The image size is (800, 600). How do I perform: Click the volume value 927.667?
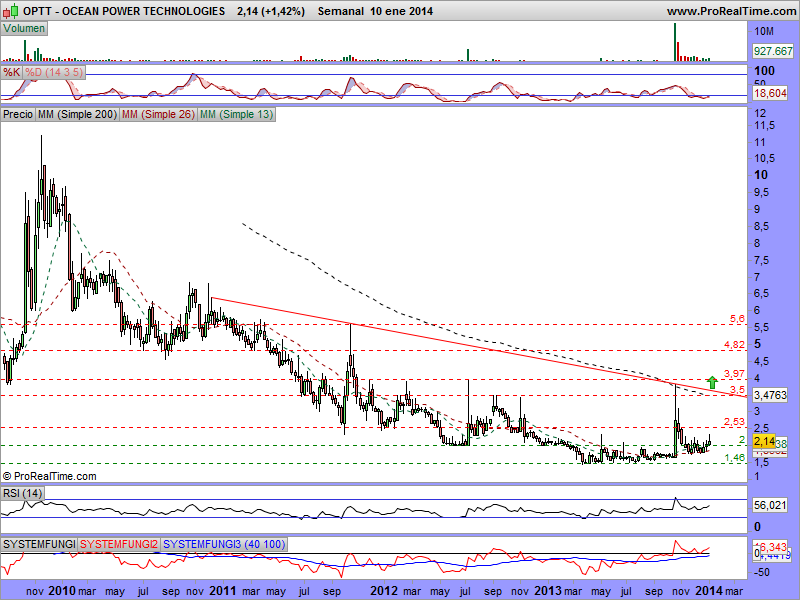tap(773, 51)
